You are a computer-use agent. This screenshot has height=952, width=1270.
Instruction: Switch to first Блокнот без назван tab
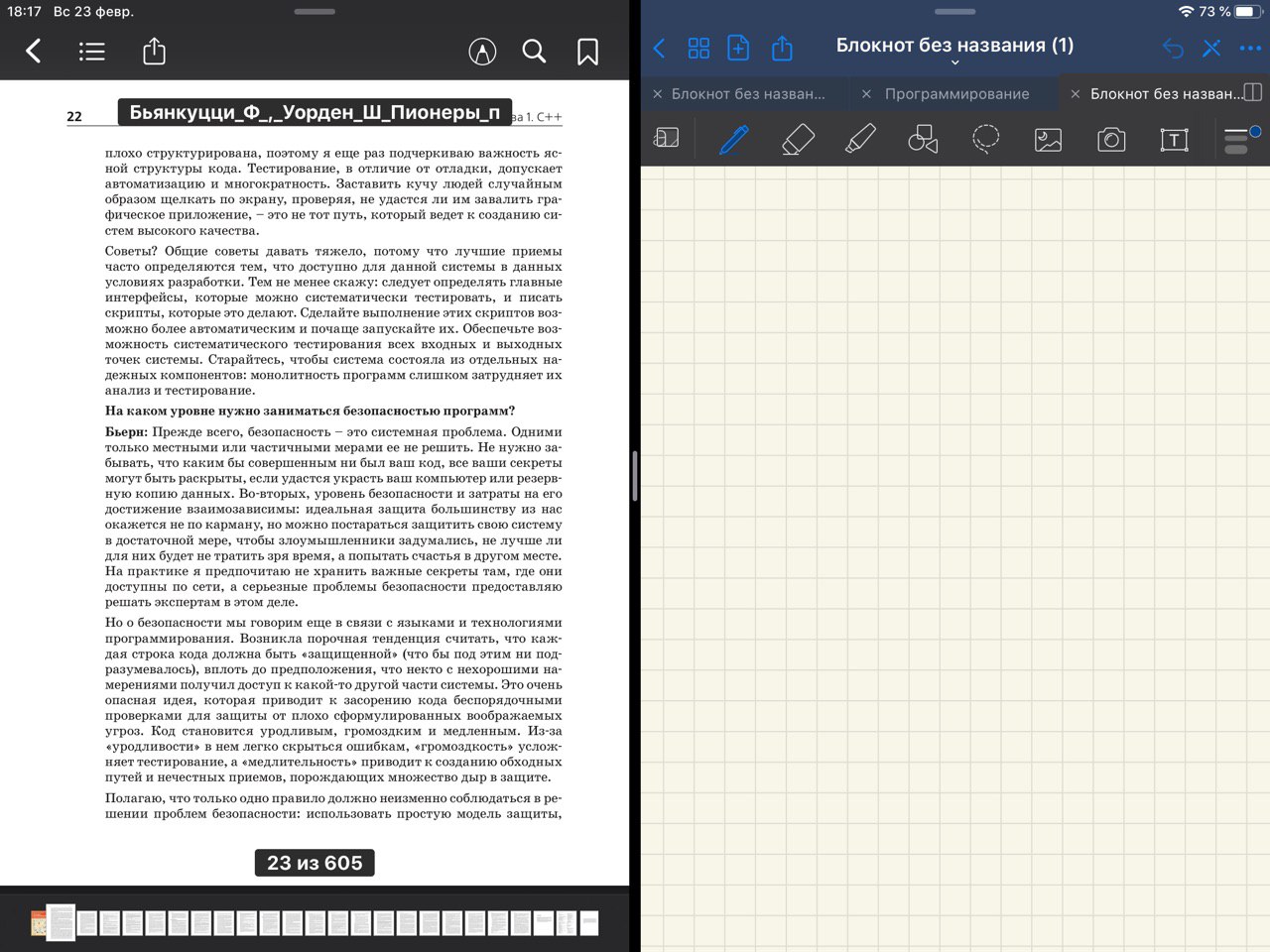pyautogui.click(x=747, y=94)
